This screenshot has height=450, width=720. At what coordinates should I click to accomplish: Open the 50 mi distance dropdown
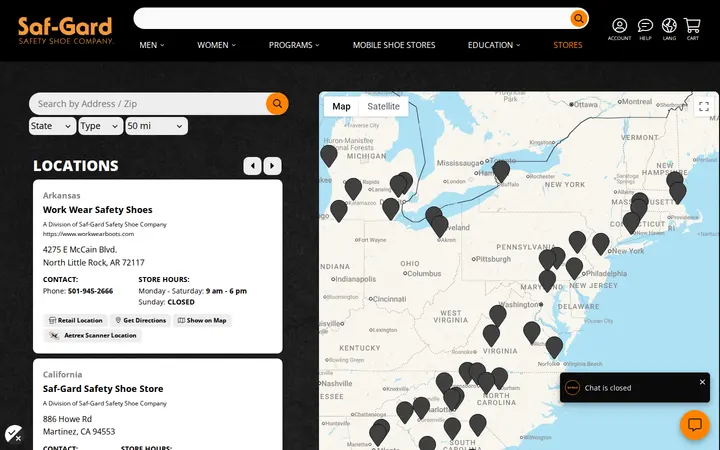(x=156, y=126)
